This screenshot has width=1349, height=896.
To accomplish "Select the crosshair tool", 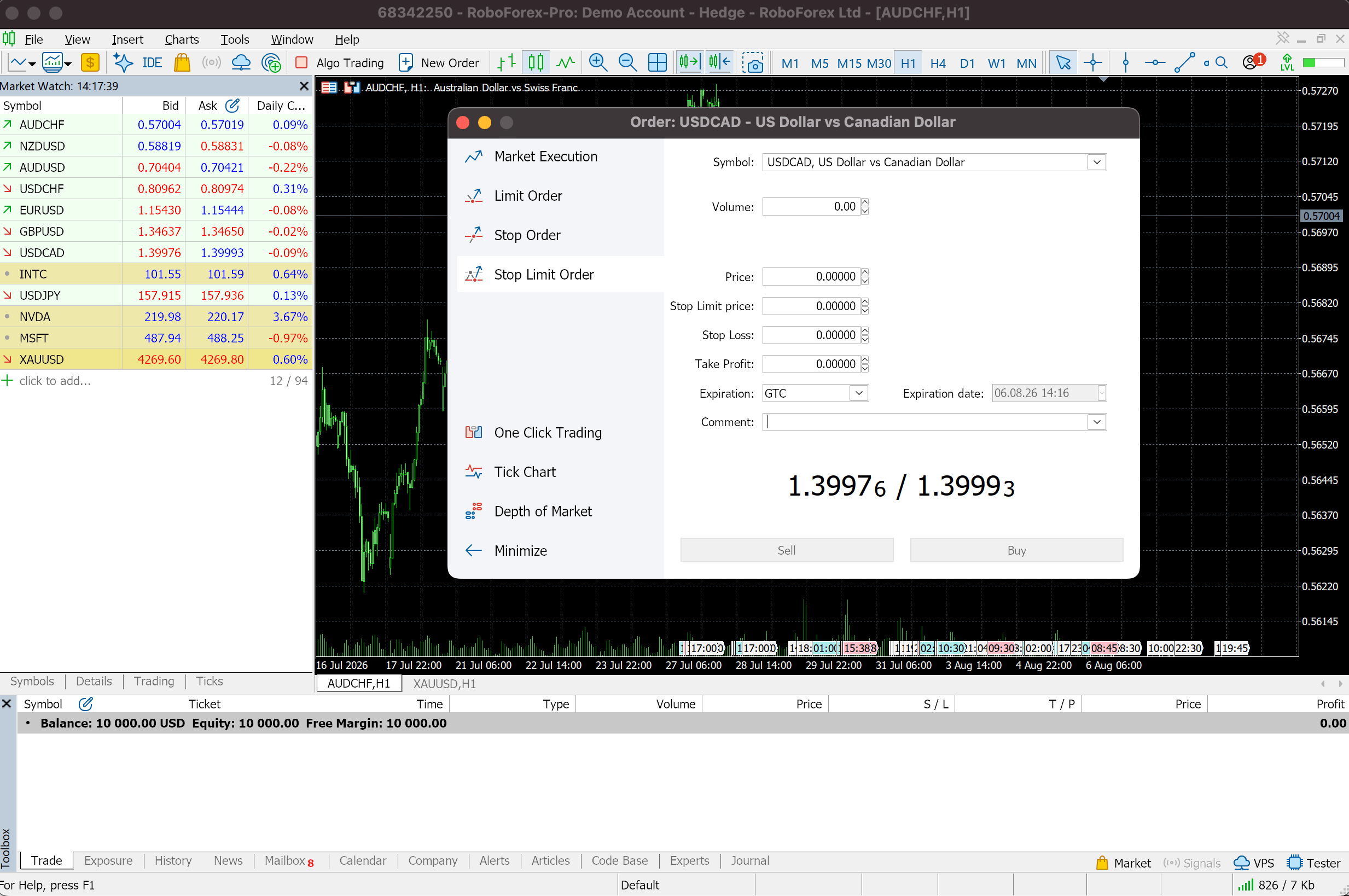I will [1093, 62].
